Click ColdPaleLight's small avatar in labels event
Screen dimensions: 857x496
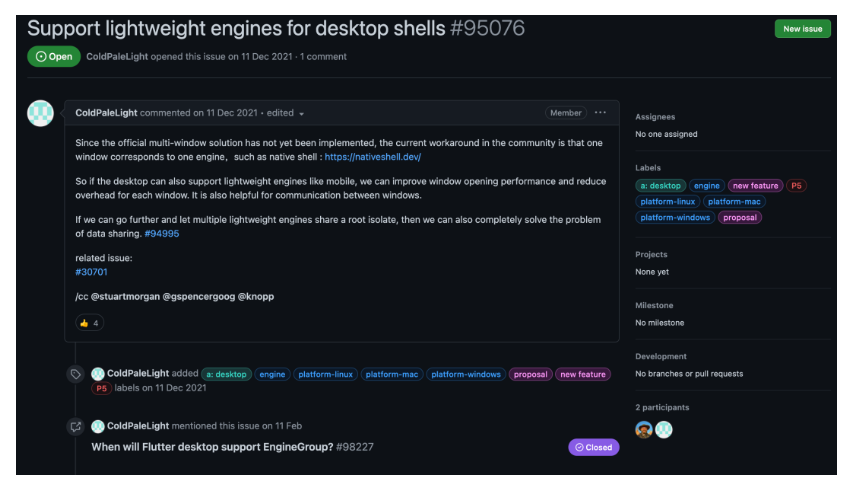(98, 374)
